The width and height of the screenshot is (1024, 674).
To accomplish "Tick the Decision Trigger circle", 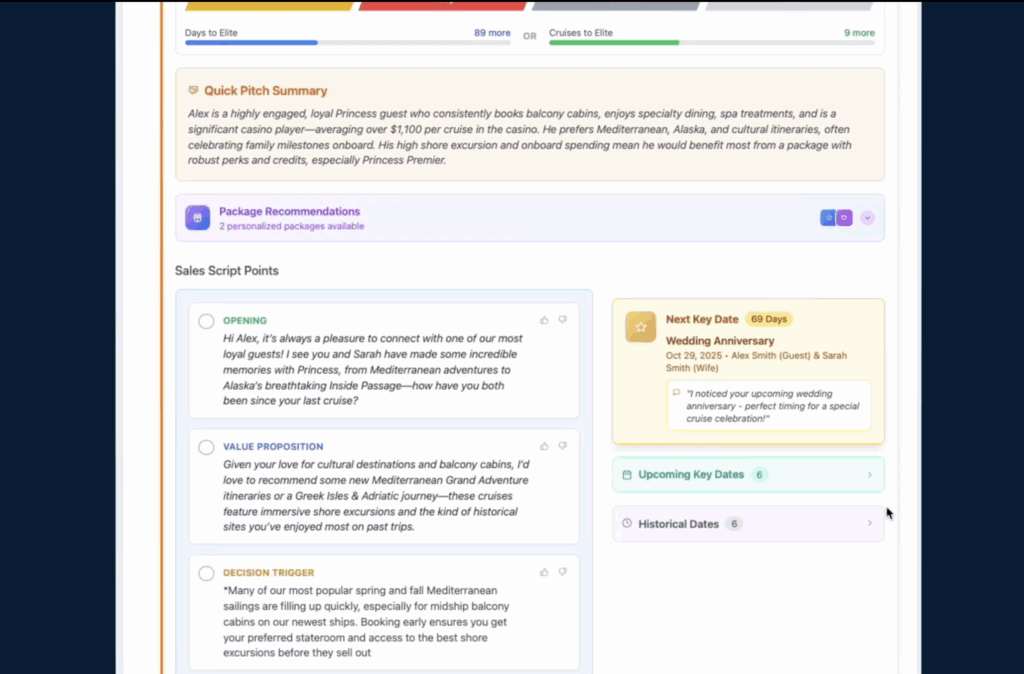I will 206,573.
